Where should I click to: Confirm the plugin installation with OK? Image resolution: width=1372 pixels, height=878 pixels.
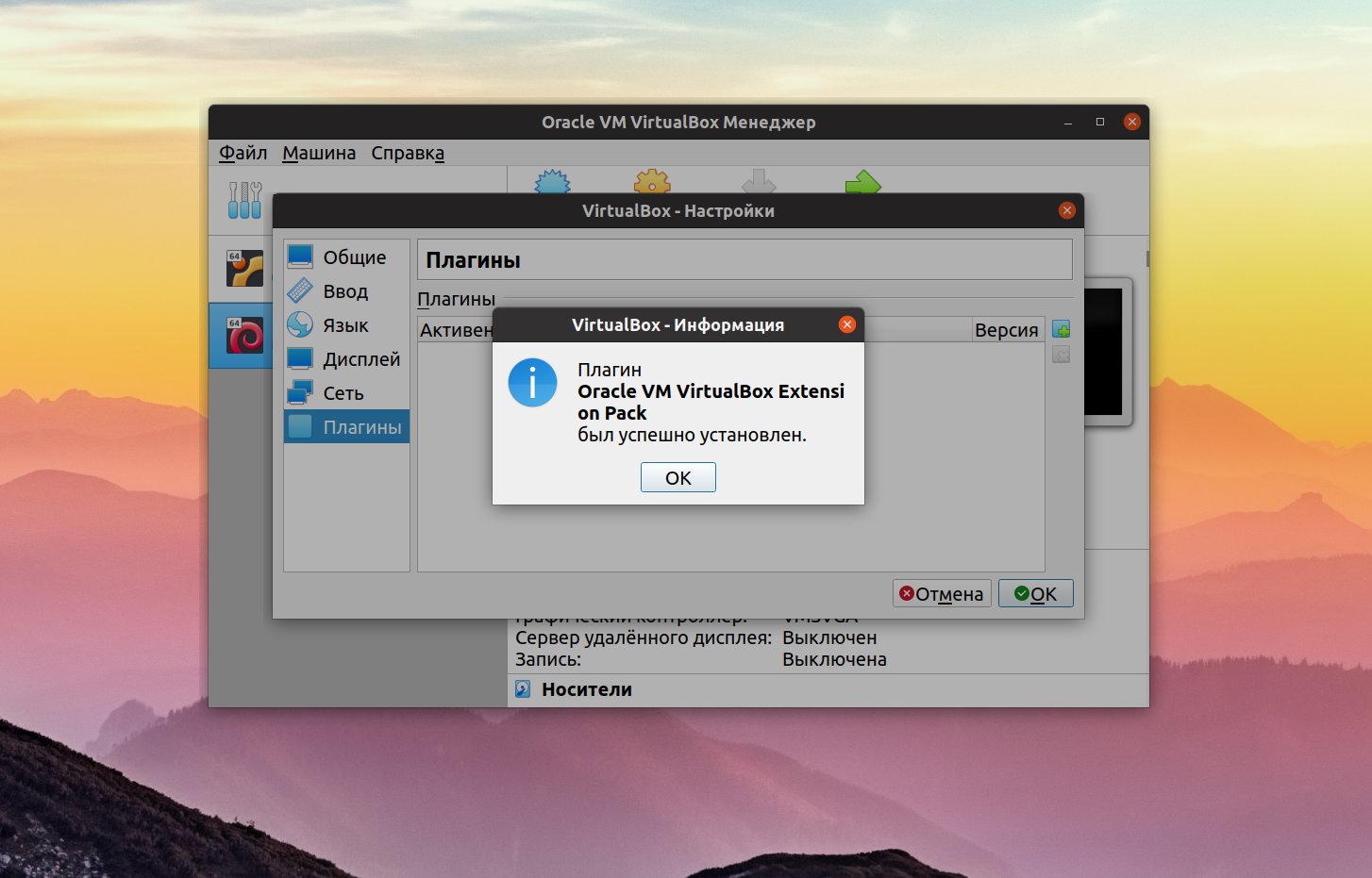click(678, 477)
